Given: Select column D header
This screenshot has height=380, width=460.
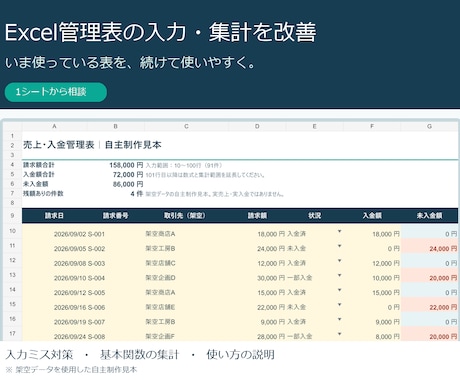Looking at the screenshot, I should coord(257,126).
